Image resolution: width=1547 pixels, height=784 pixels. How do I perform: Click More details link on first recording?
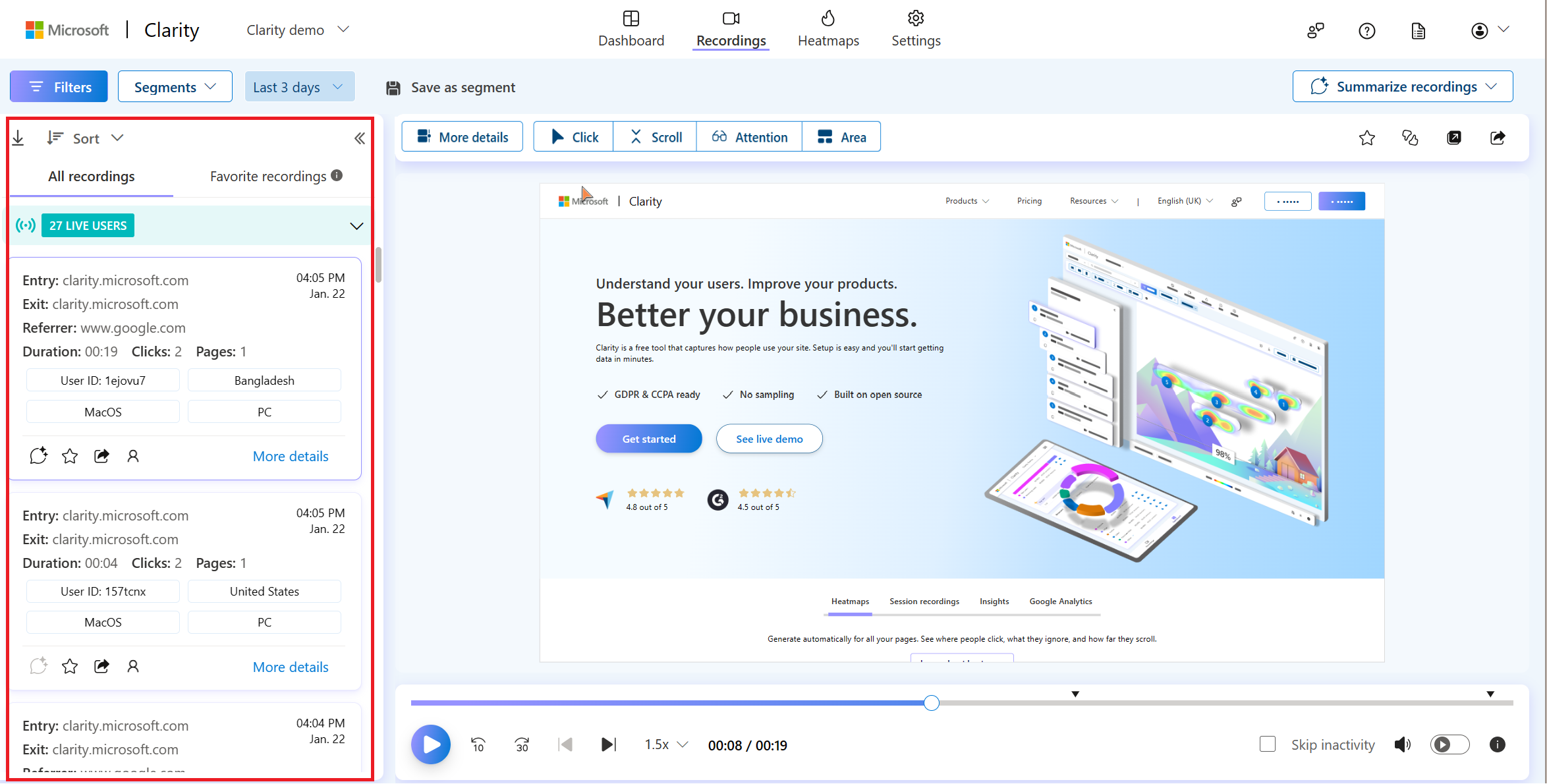click(x=291, y=456)
